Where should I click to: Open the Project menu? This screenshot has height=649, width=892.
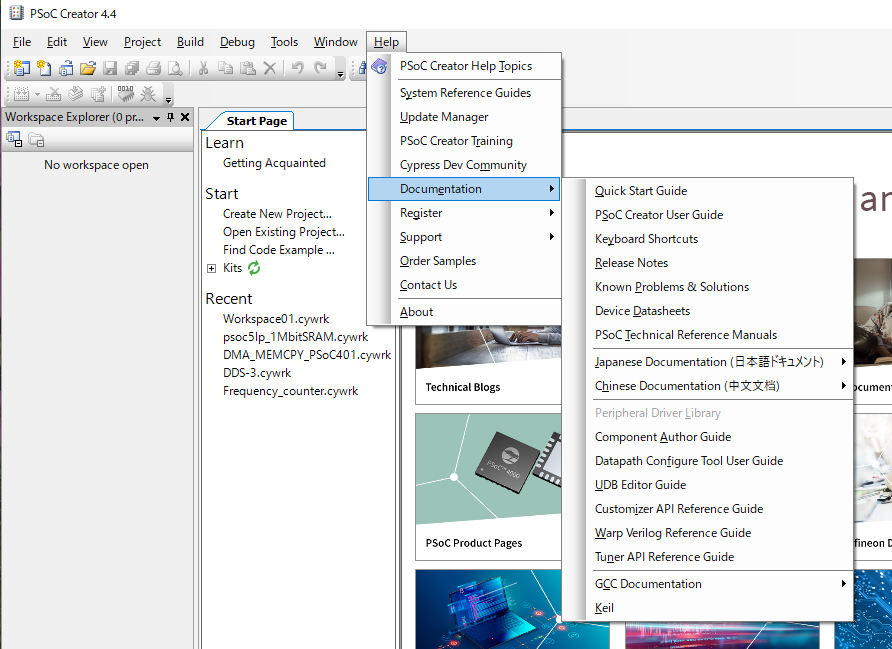click(142, 42)
